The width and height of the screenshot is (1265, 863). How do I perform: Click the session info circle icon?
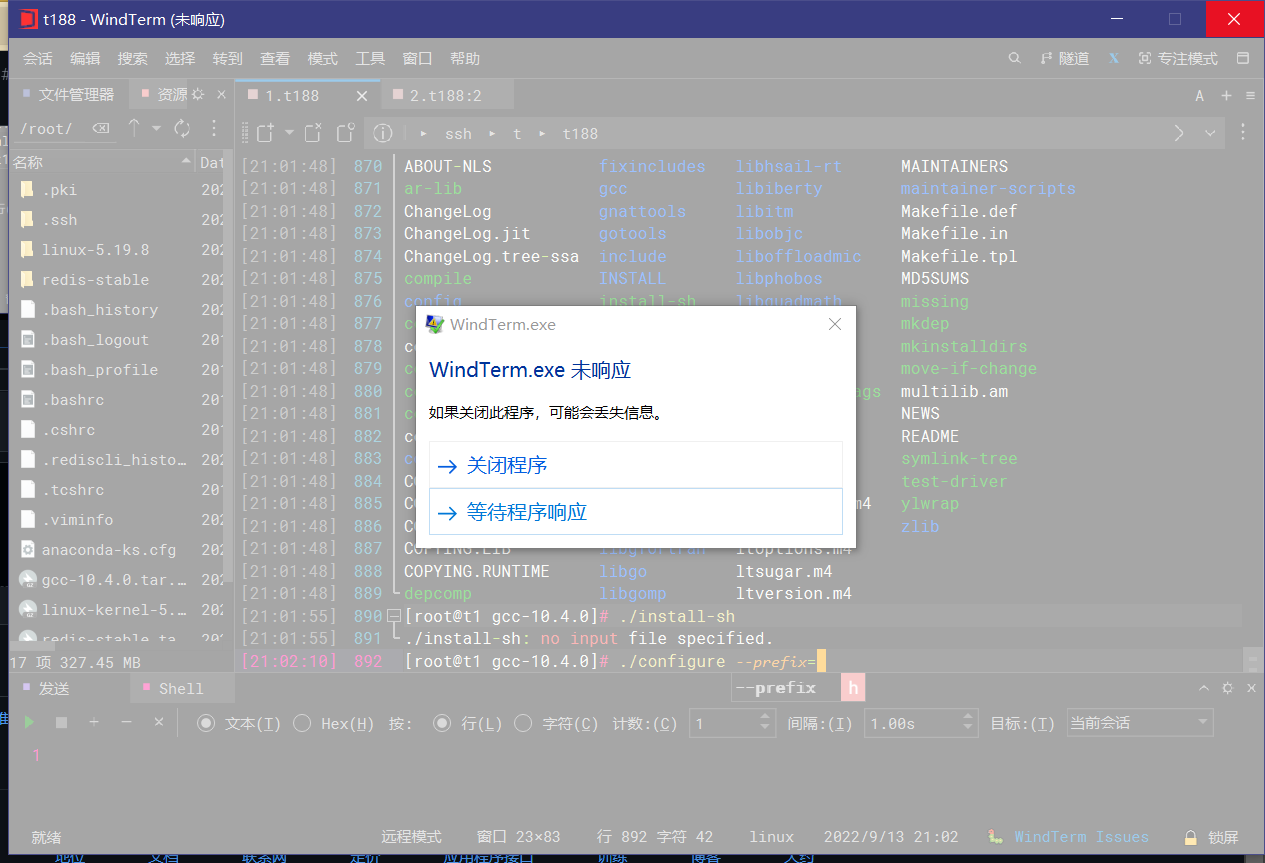coord(383,133)
